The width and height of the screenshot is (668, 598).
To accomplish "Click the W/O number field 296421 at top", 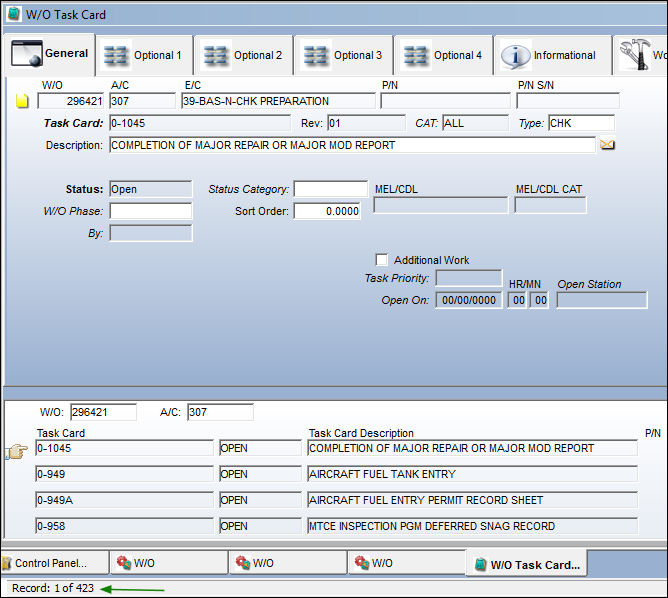I will click(70, 101).
